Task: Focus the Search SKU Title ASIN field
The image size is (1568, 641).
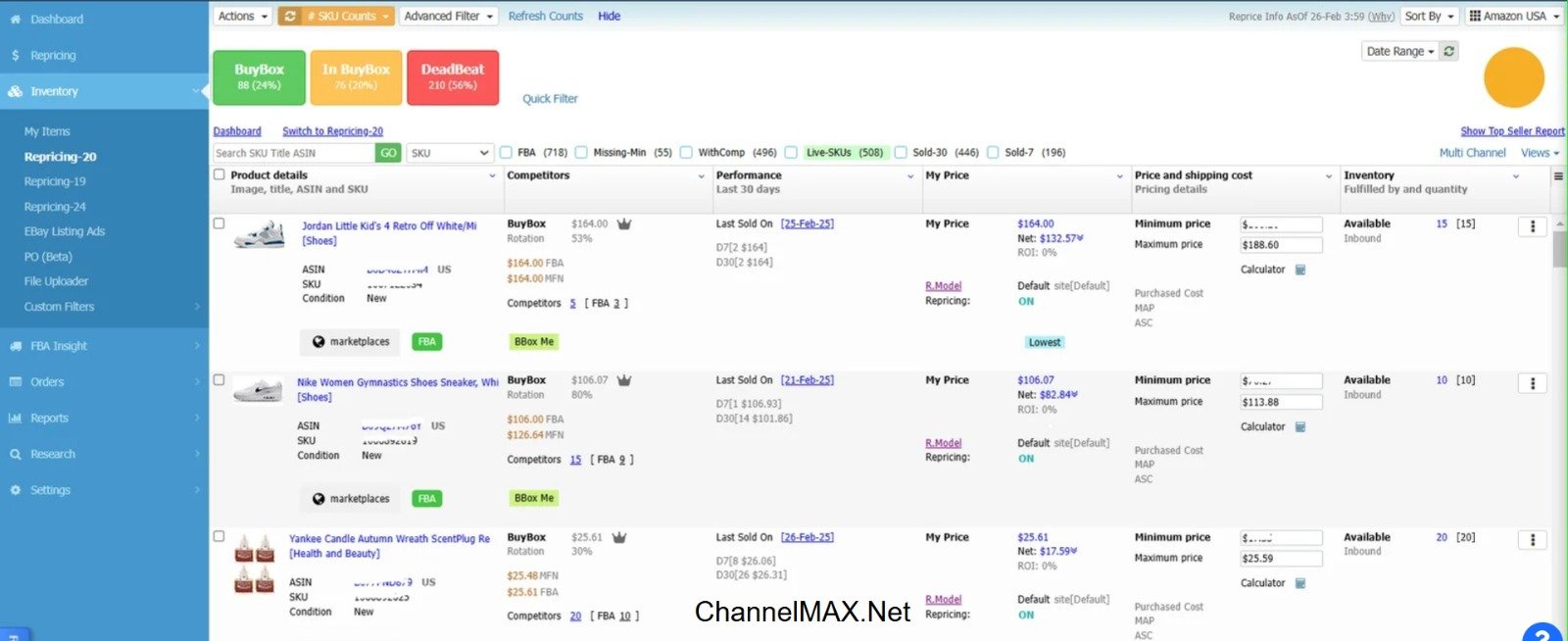Action: pyautogui.click(x=294, y=153)
